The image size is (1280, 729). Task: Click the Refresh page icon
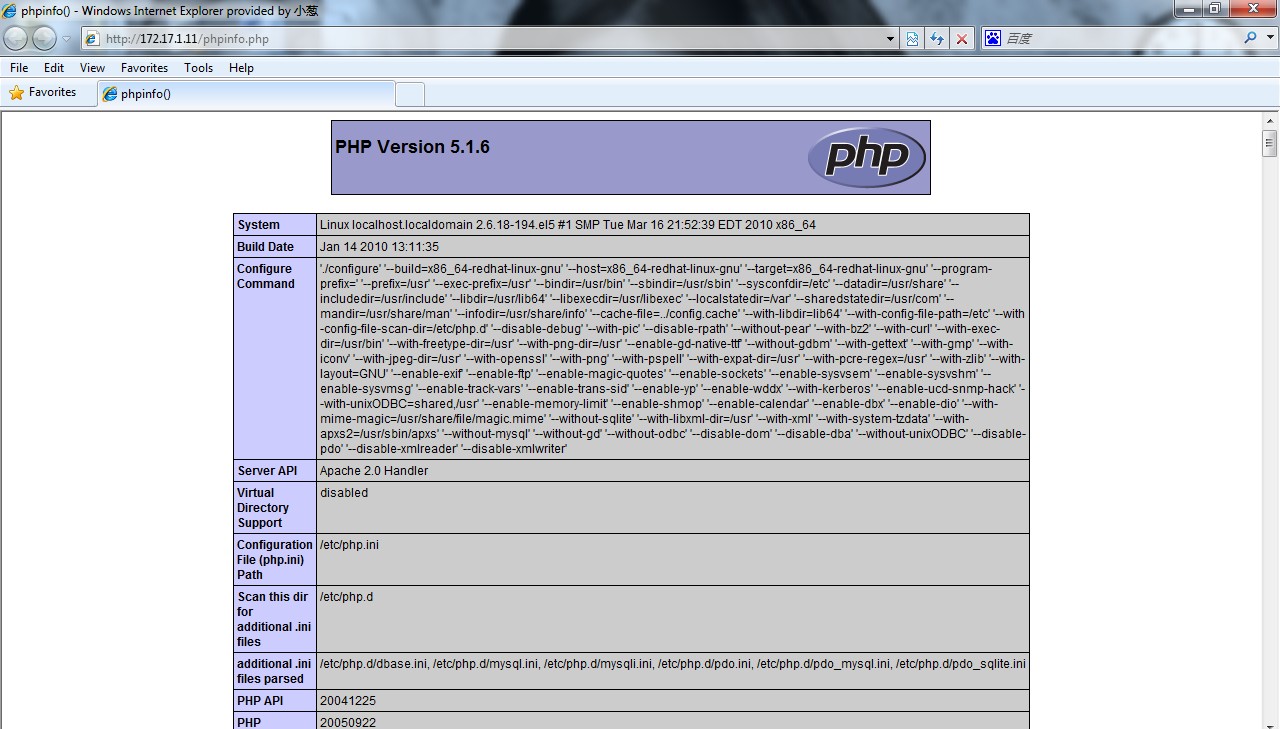pos(937,39)
